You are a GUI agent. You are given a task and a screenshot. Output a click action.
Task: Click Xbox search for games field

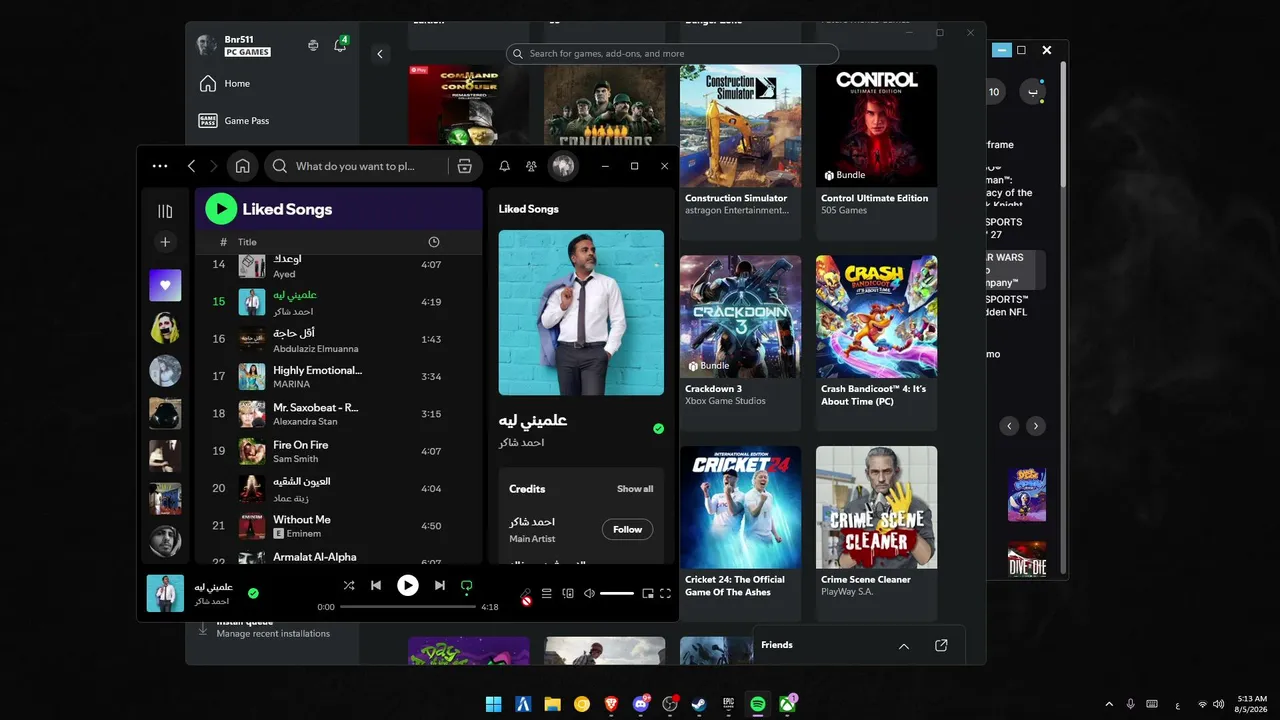(x=672, y=54)
